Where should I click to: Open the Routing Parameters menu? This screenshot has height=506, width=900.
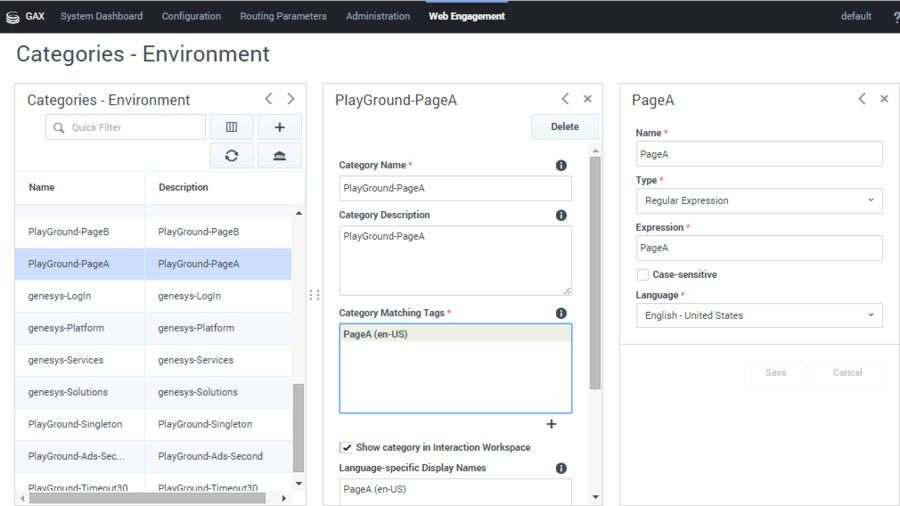tap(283, 16)
